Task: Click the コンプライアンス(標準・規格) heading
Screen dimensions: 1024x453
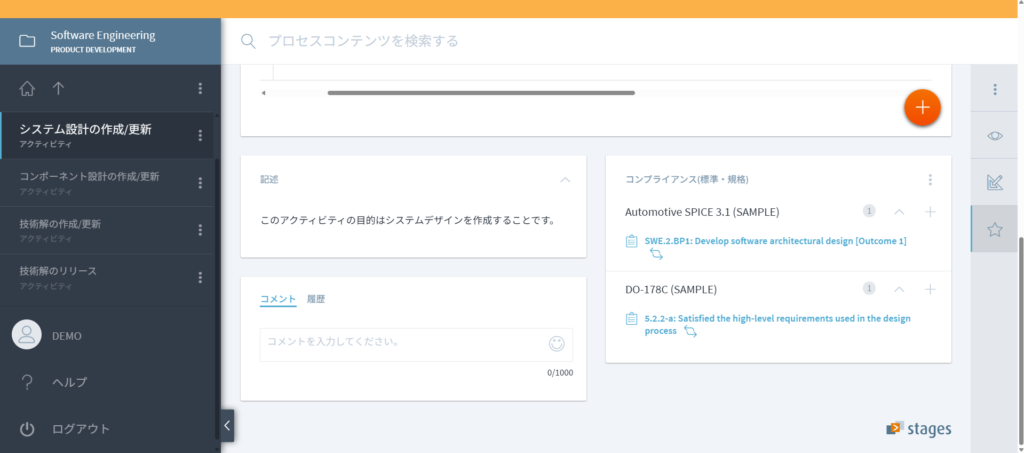Action: (687, 180)
